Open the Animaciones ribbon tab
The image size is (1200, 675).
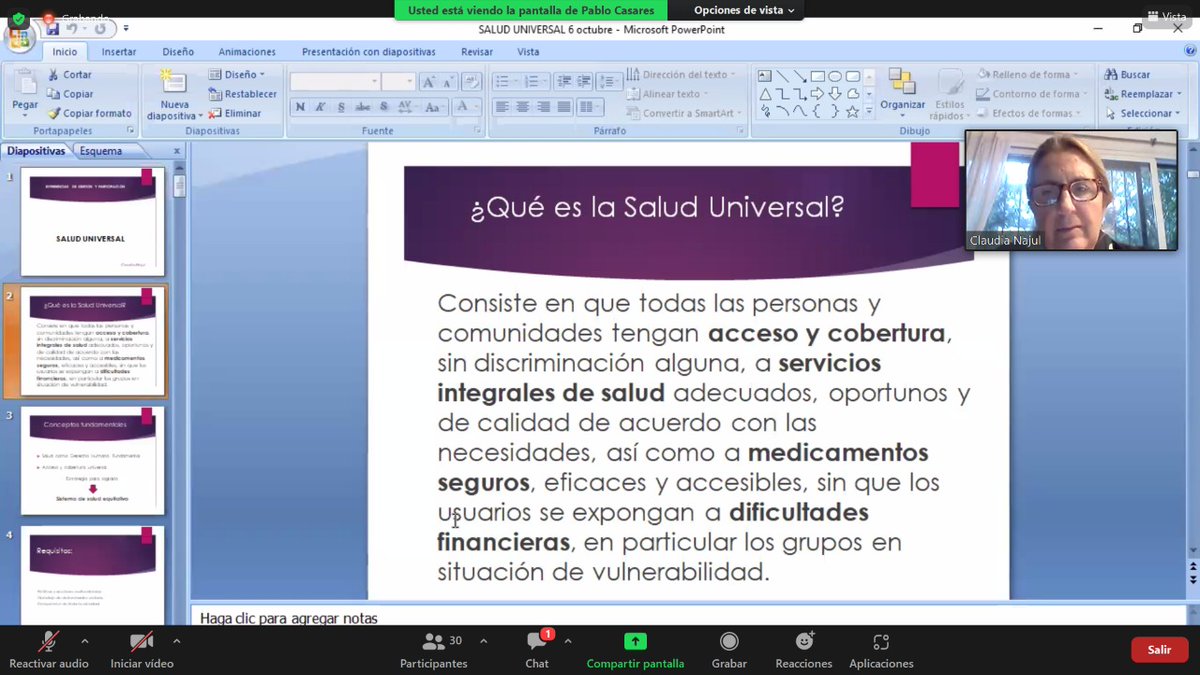pyautogui.click(x=247, y=52)
